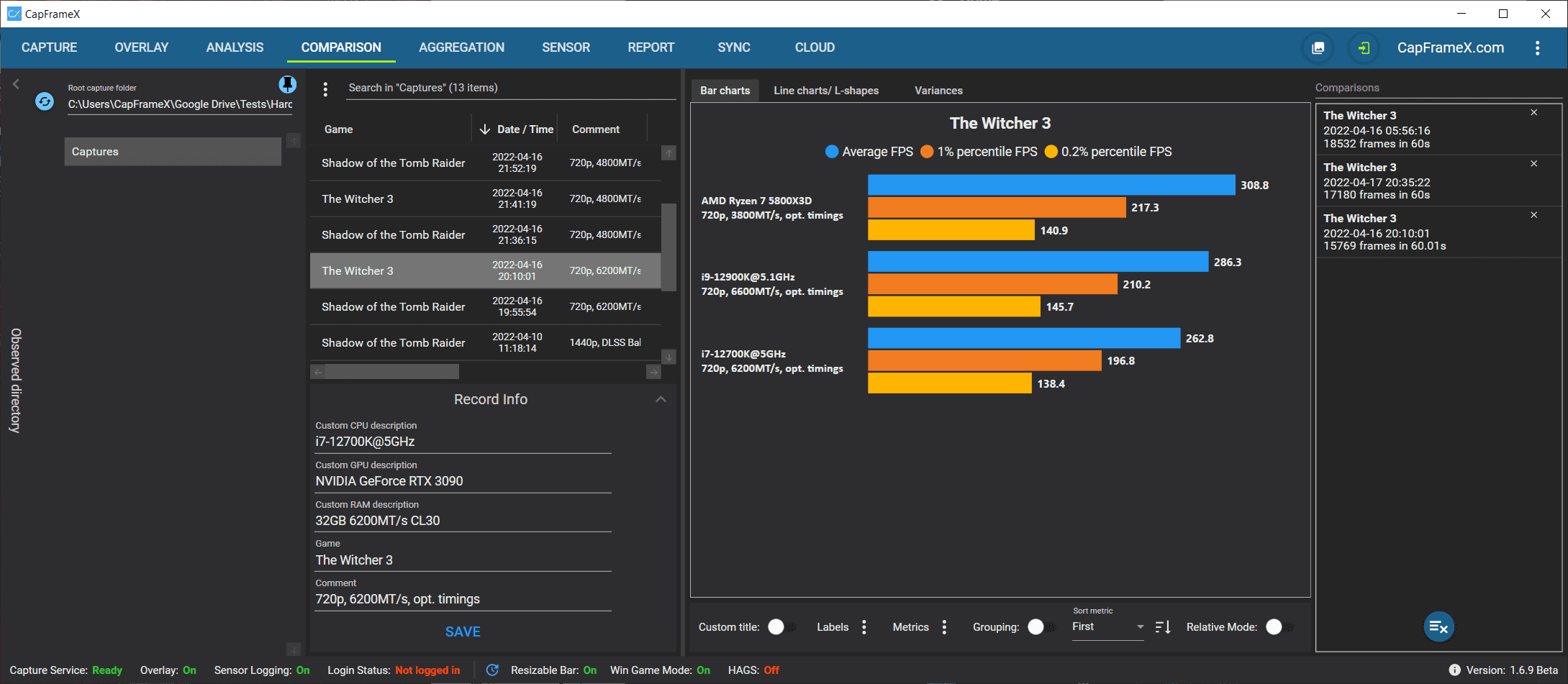Open the REPORT tab
Image resolution: width=1568 pixels, height=684 pixels.
point(651,47)
